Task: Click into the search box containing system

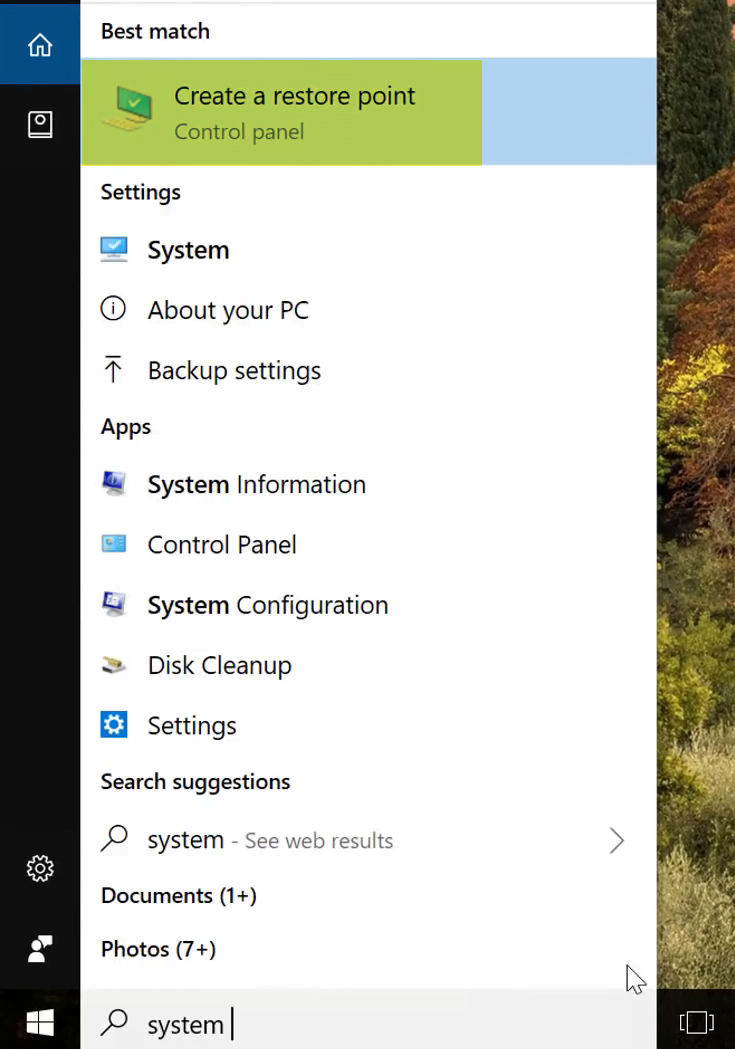Action: click(x=369, y=1024)
